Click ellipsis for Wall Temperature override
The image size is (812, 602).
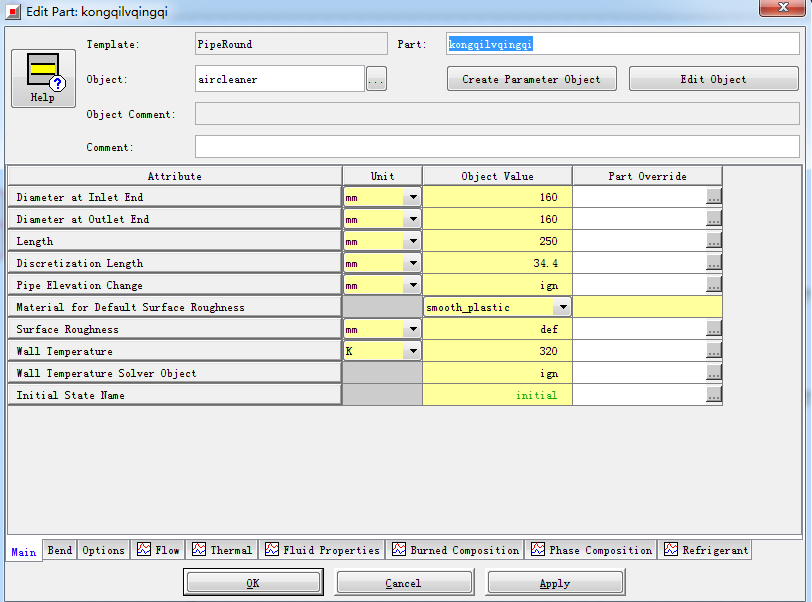pyautogui.click(x=713, y=351)
